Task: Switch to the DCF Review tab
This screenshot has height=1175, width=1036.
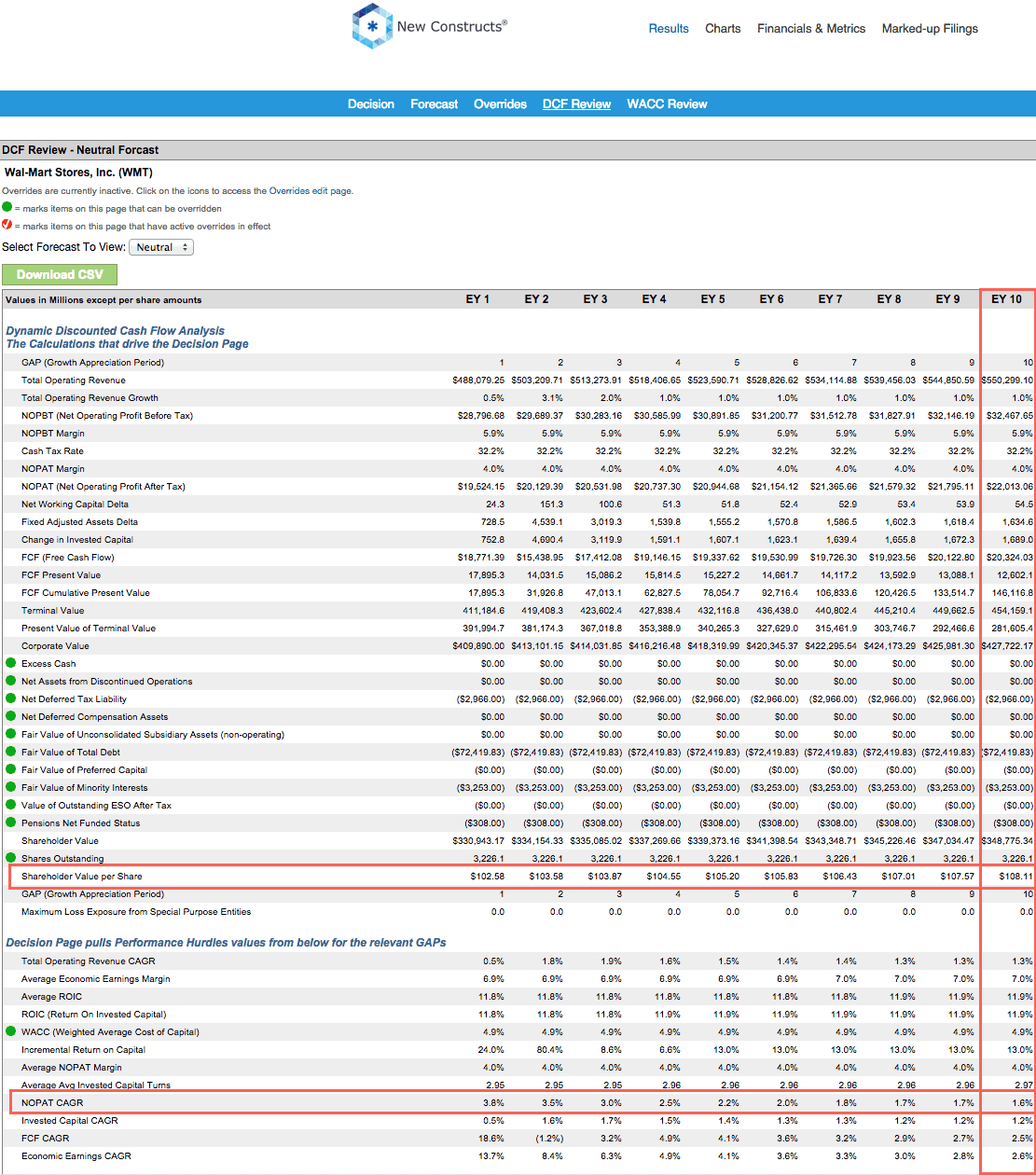Action: pyautogui.click(x=577, y=104)
